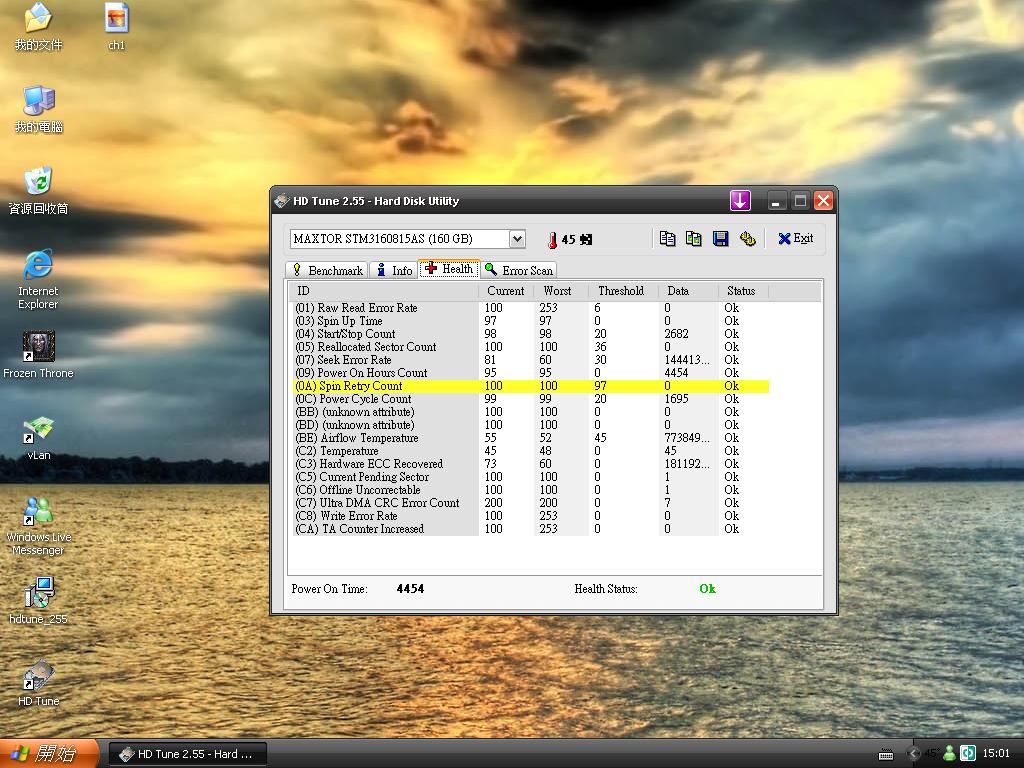Click the Exit button
The width and height of the screenshot is (1024, 768).
click(796, 239)
